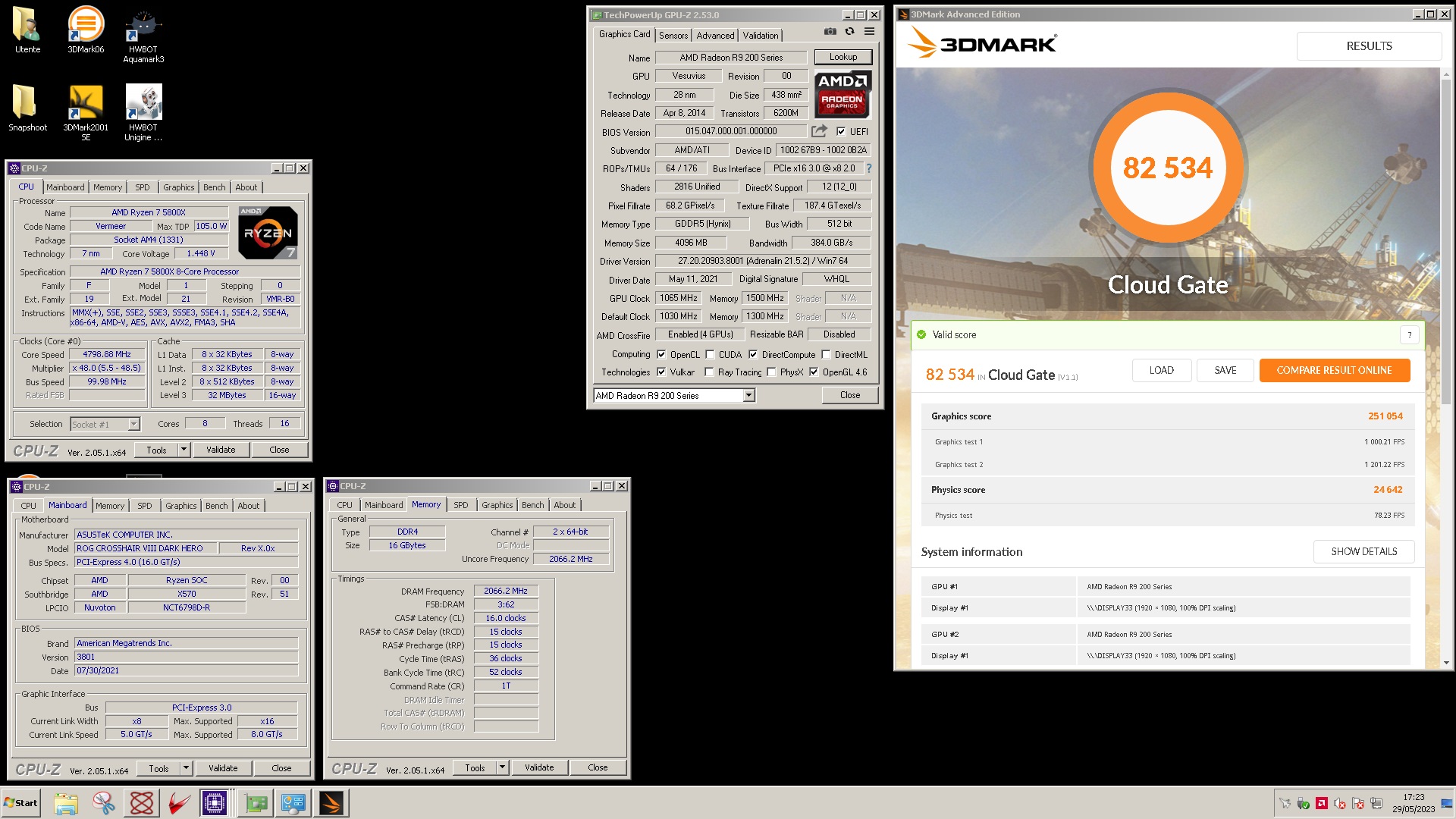The image size is (1456, 819).
Task: Click safely remove hardware tray icon
Action: (x=1303, y=804)
